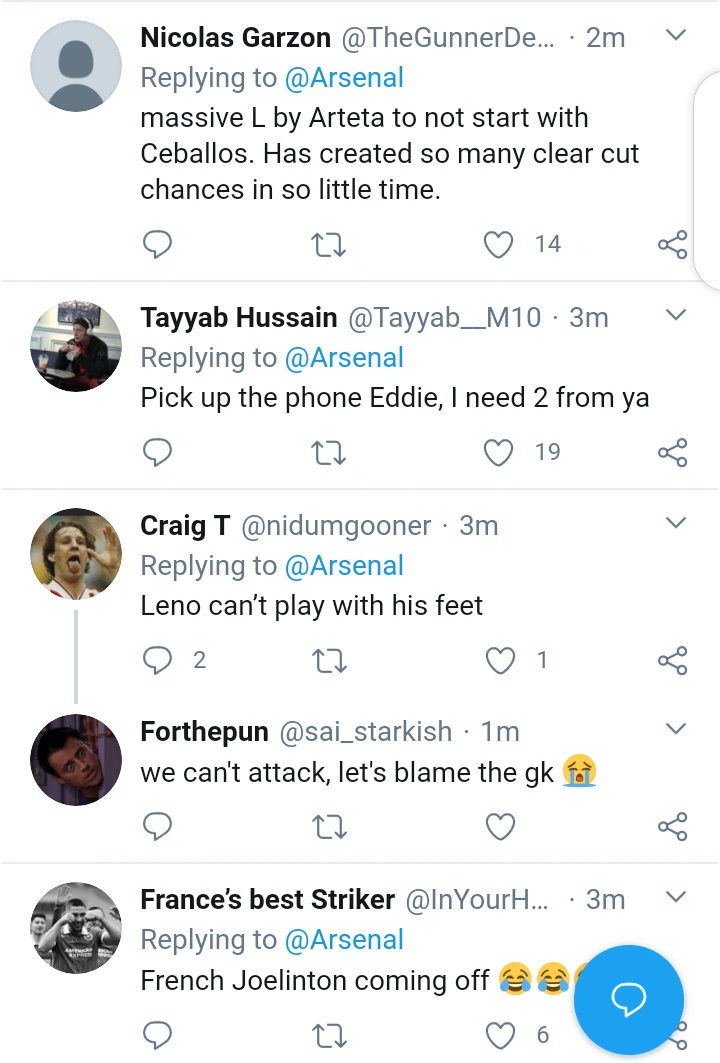Viewport: 720px width, 1063px height.
Task: View Craig T's profile picture
Action: click(x=76, y=554)
